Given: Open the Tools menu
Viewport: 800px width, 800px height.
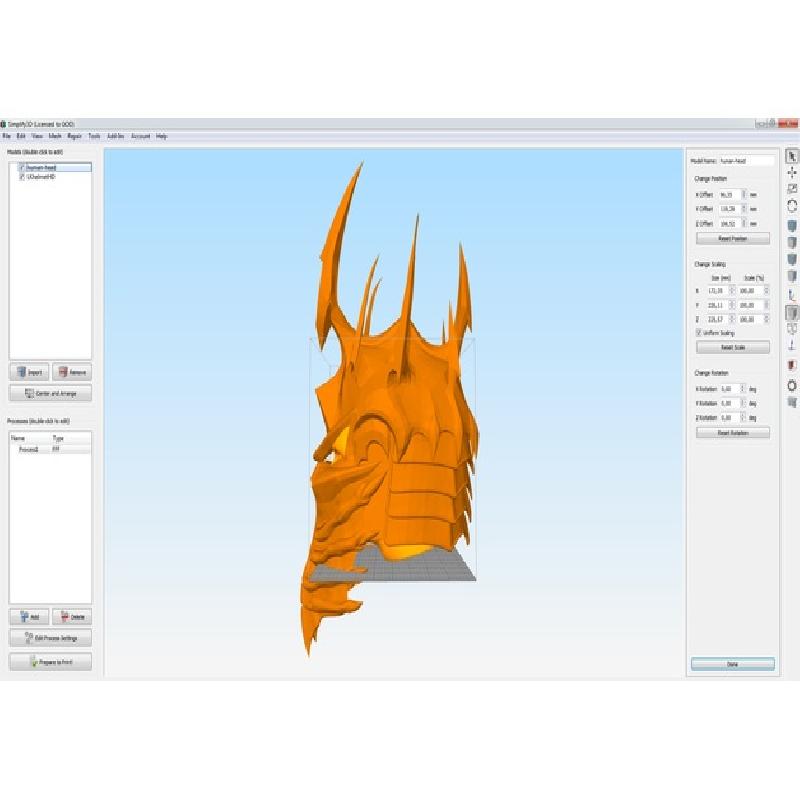Looking at the screenshot, I should tap(94, 136).
